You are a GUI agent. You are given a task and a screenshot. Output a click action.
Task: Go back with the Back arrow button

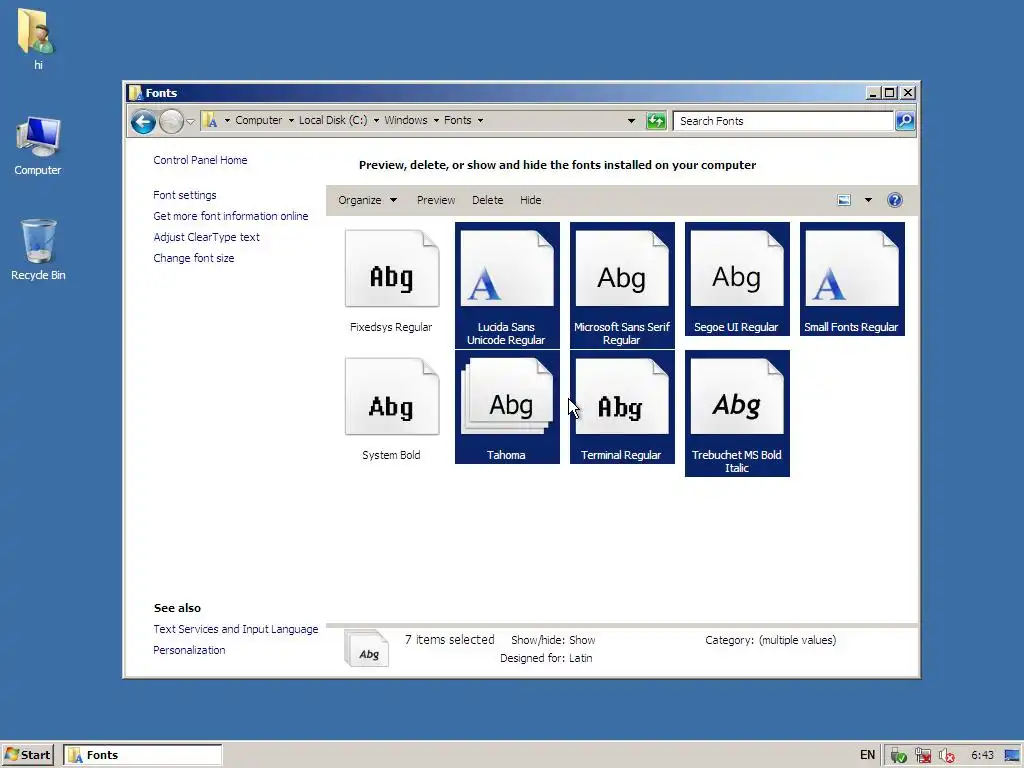(x=143, y=121)
